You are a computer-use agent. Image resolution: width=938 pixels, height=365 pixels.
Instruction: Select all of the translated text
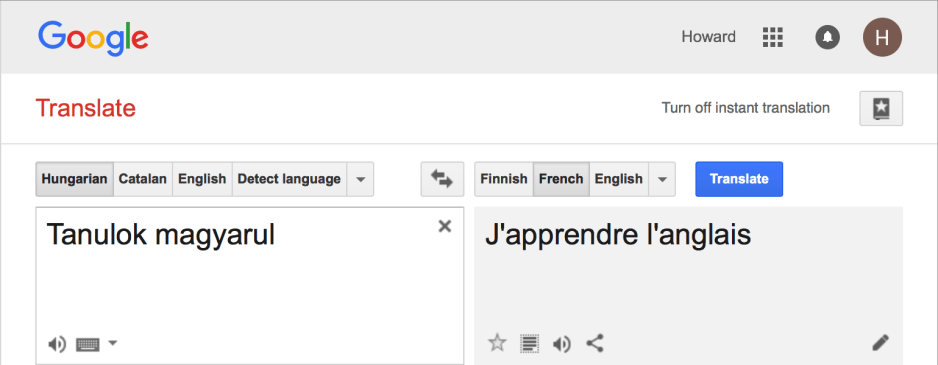tap(529, 343)
